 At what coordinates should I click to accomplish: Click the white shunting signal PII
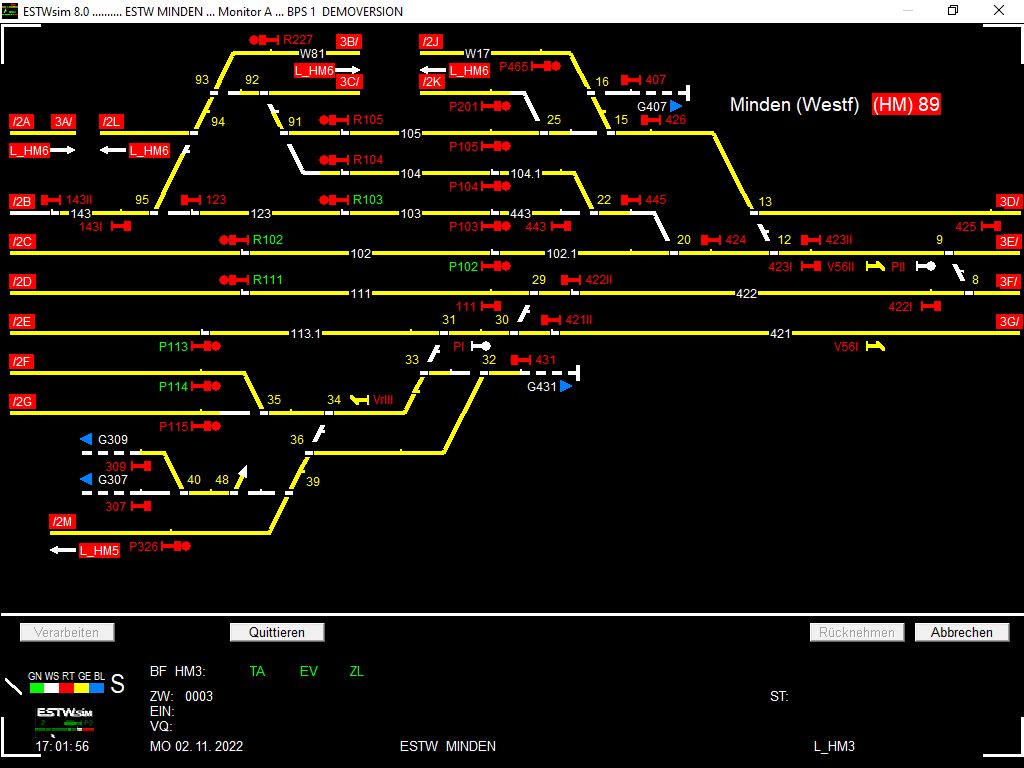click(x=925, y=267)
